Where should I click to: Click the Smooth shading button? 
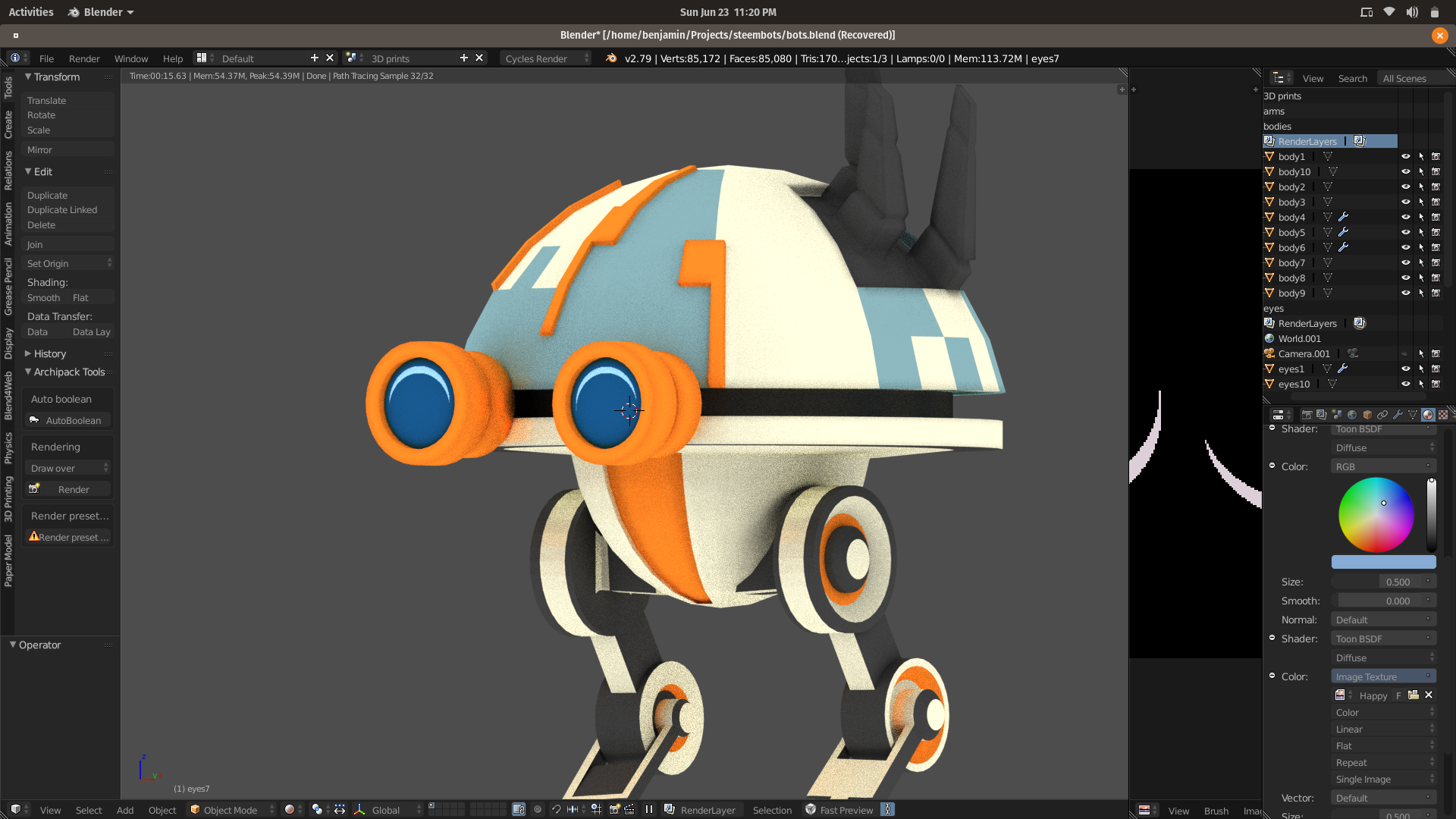44,298
